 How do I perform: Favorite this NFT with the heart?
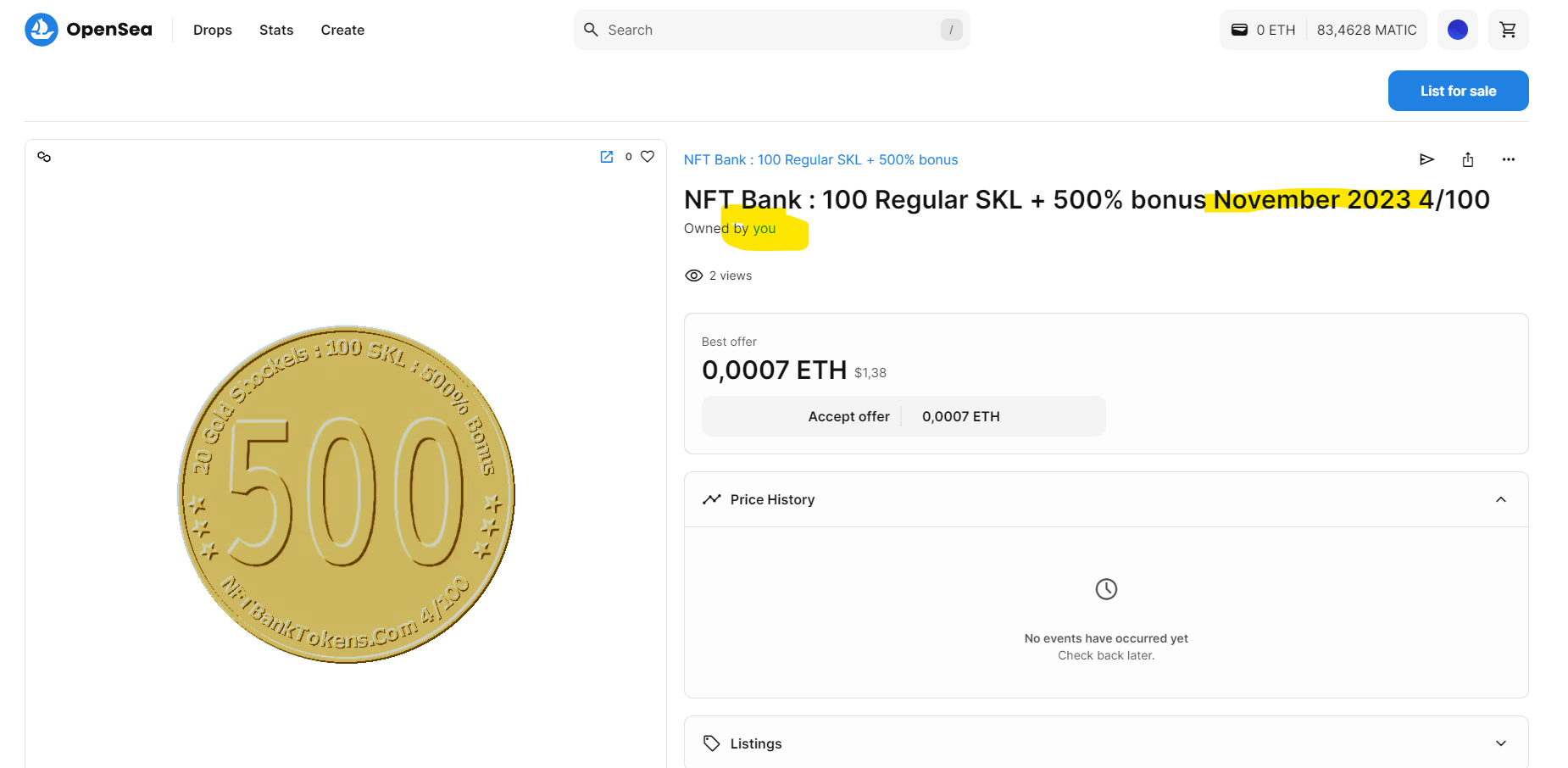pos(648,157)
